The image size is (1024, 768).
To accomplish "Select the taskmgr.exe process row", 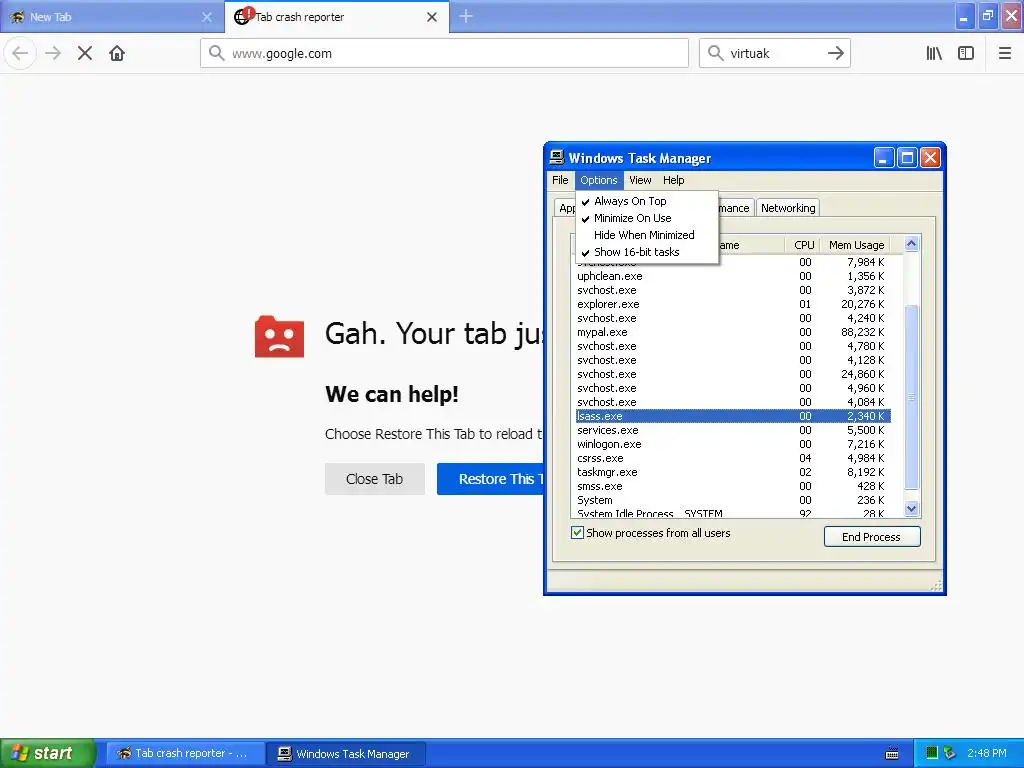I will [733, 472].
